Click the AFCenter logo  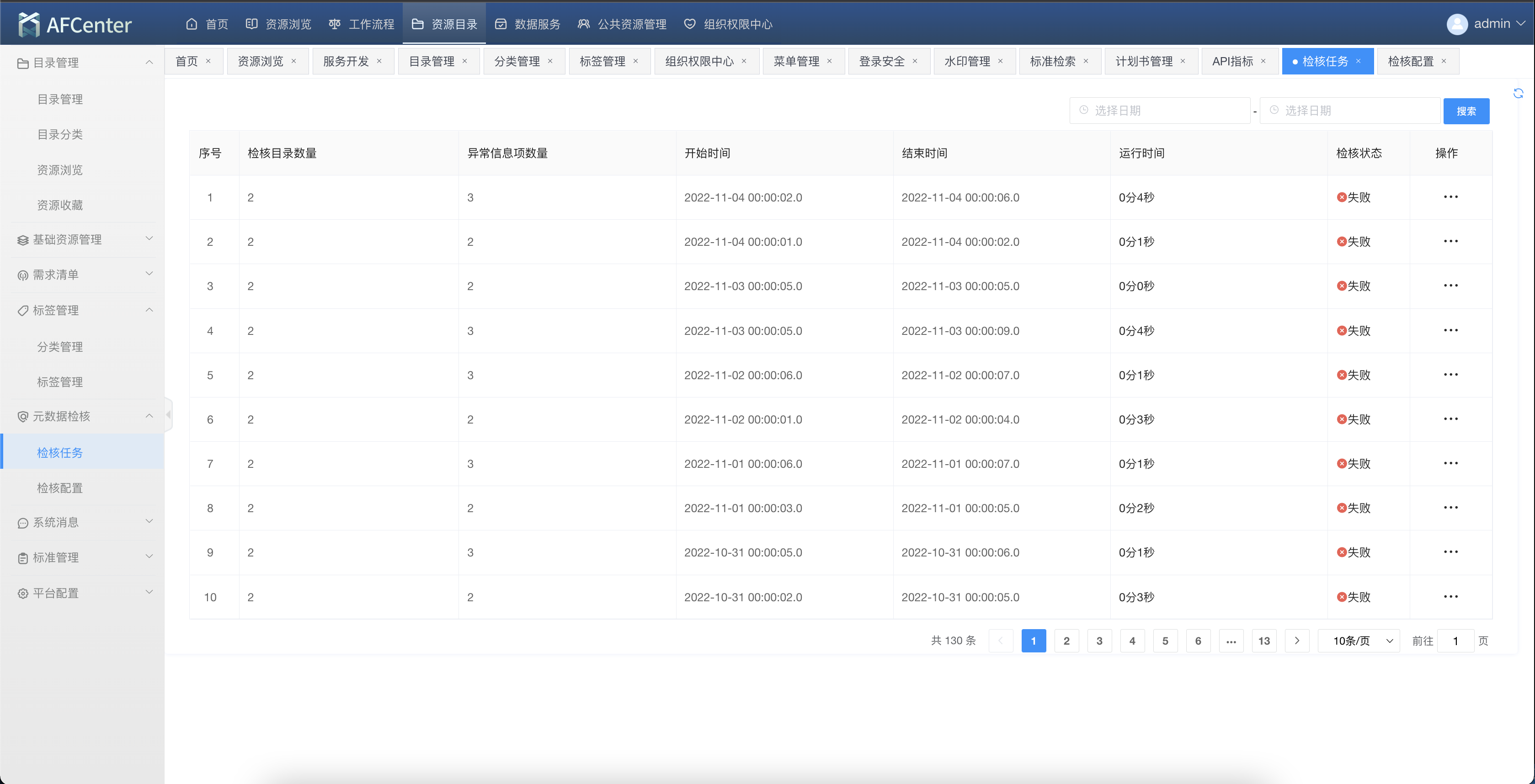(75, 24)
